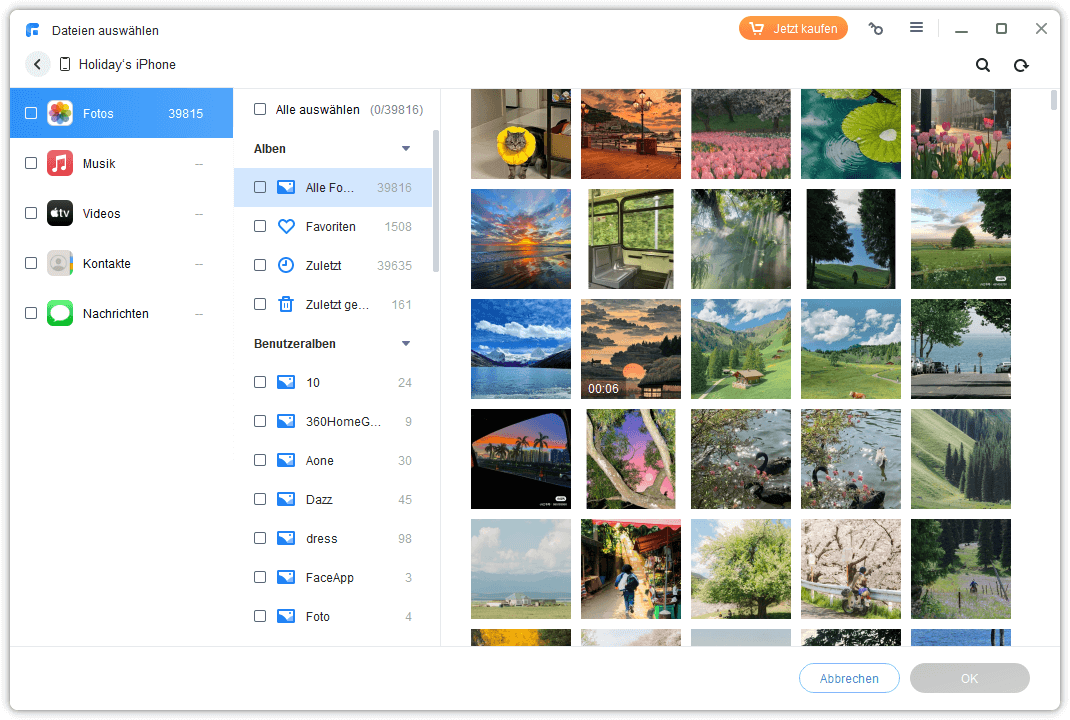Open the search magnifier icon

click(x=983, y=65)
